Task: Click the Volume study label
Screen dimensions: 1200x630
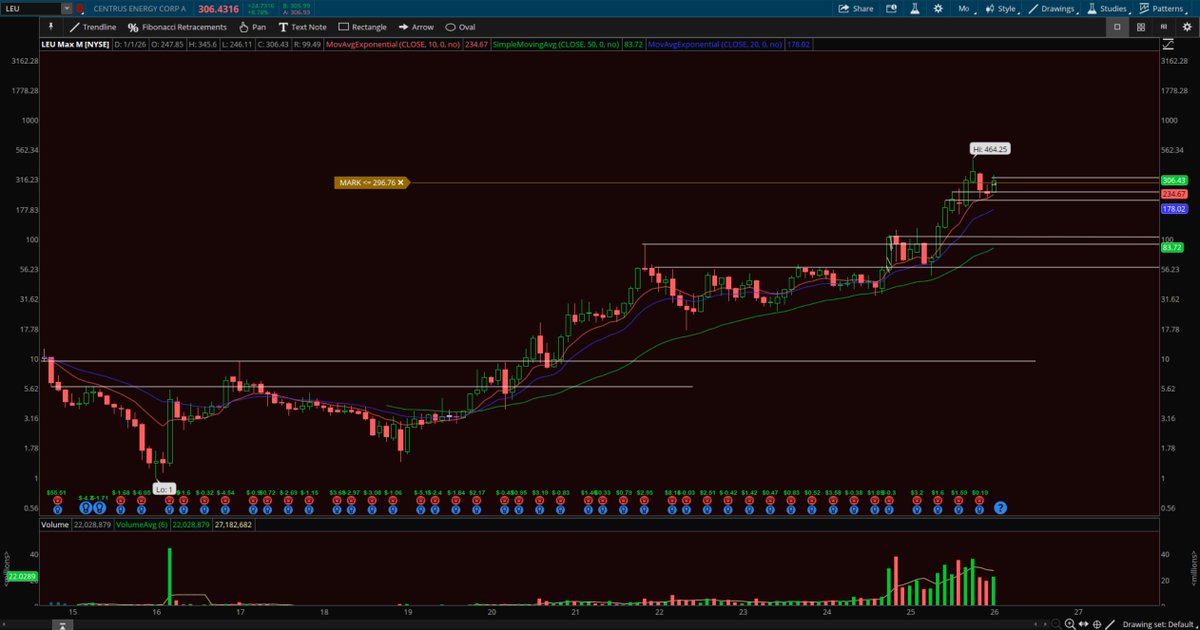Action: coord(53,524)
